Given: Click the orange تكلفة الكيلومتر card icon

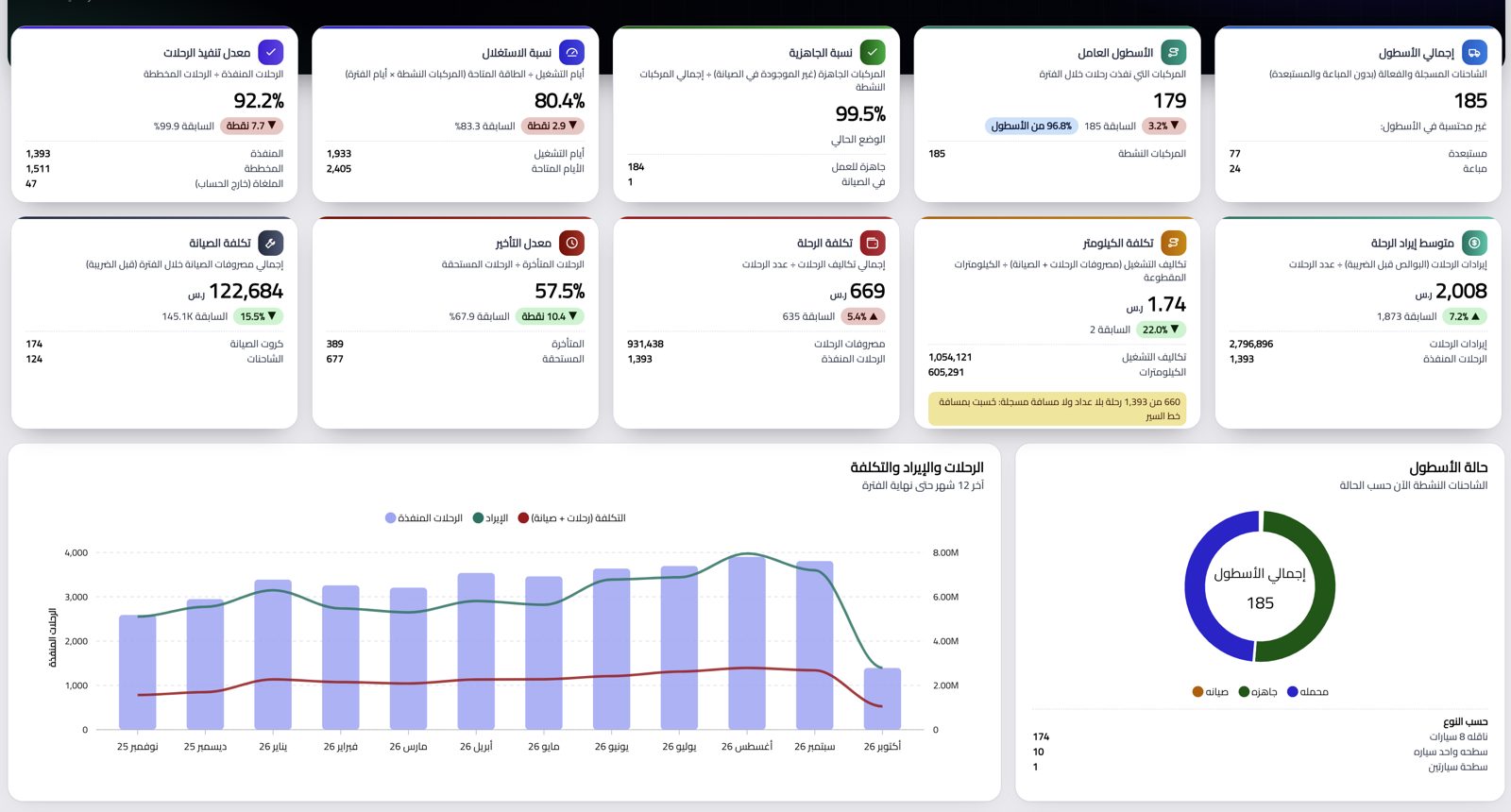Looking at the screenshot, I should (x=1173, y=244).
